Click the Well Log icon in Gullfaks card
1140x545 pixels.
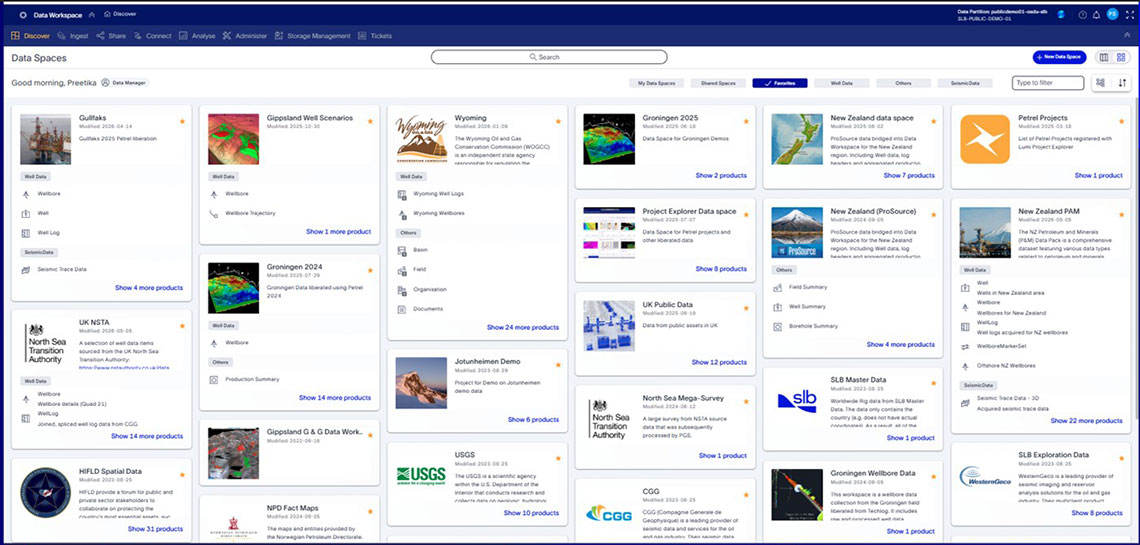(x=26, y=233)
